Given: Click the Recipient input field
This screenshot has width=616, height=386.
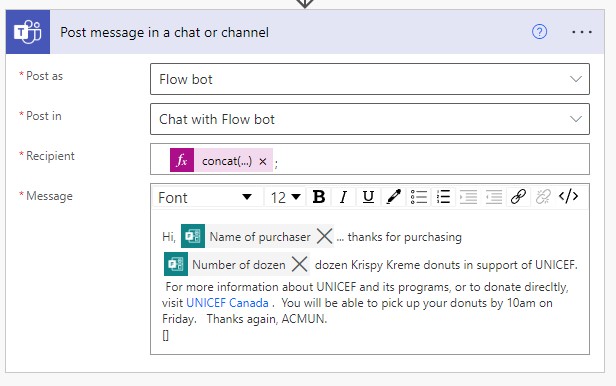Looking at the screenshot, I should click(370, 159).
